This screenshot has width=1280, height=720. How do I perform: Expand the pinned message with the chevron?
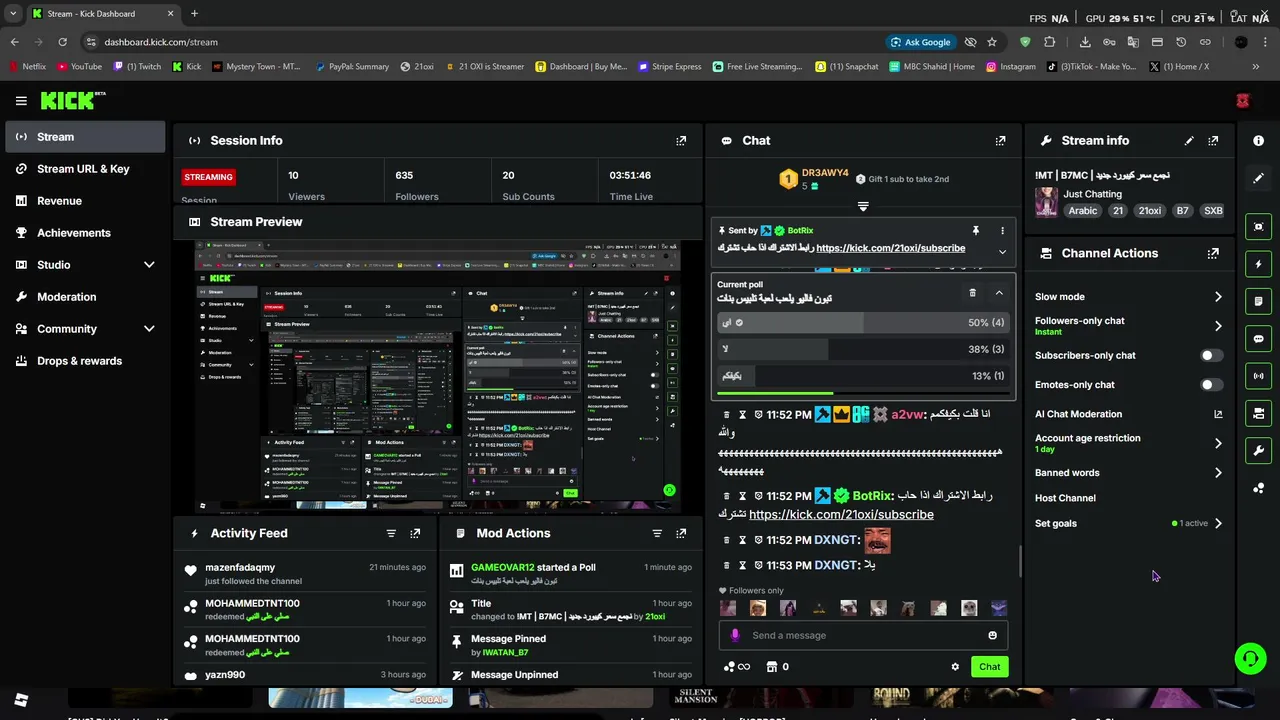click(1002, 252)
